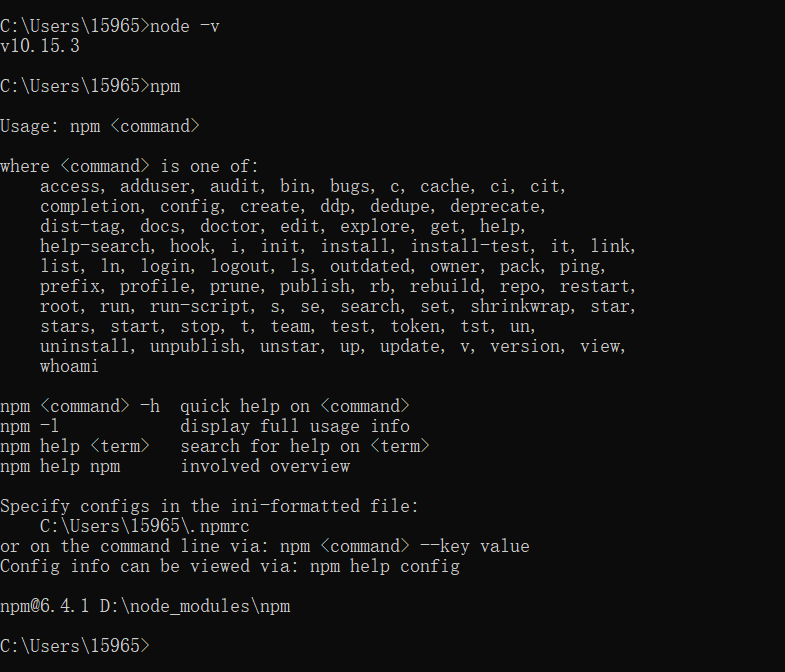
Task: Click the '--key value' text
Action: click(475, 546)
